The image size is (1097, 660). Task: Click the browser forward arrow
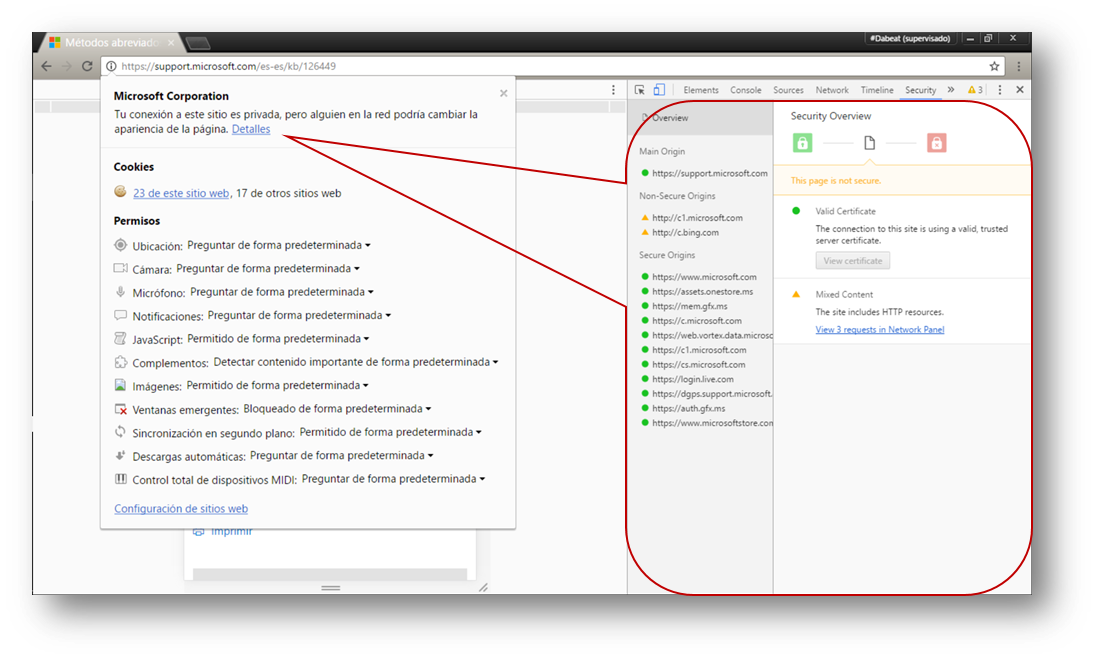tap(66, 66)
